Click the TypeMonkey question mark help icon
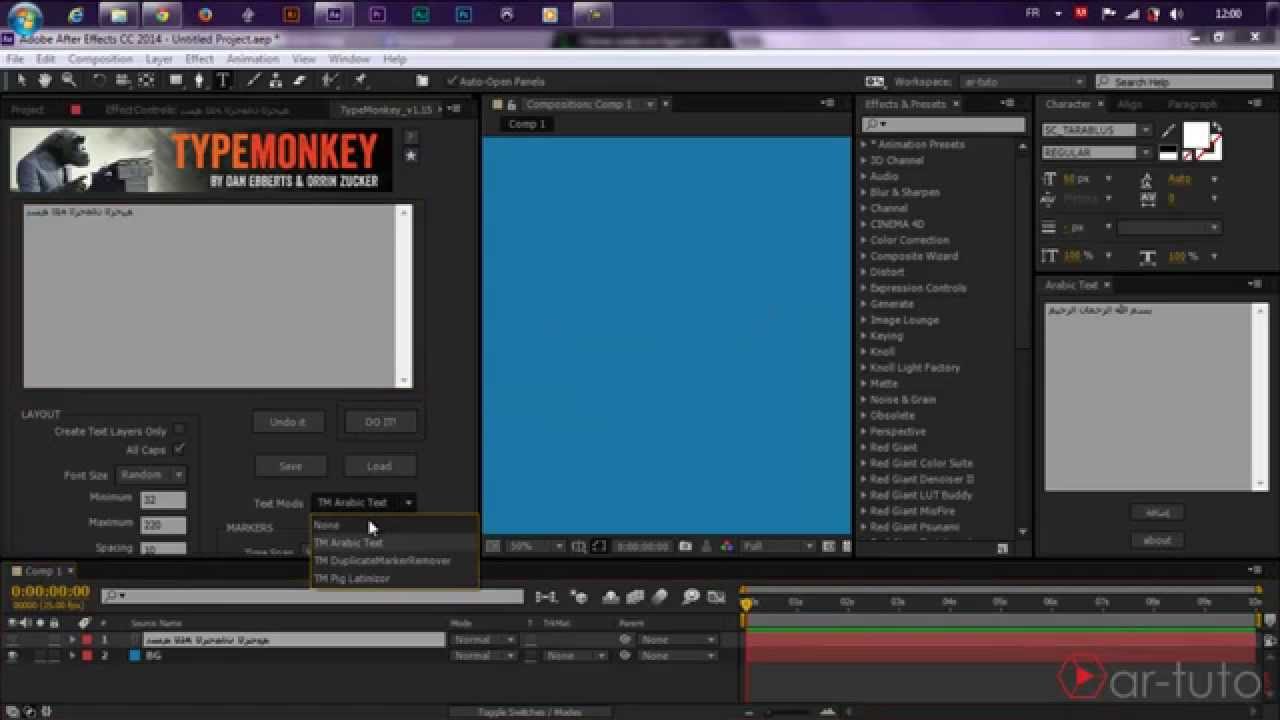 coord(410,137)
